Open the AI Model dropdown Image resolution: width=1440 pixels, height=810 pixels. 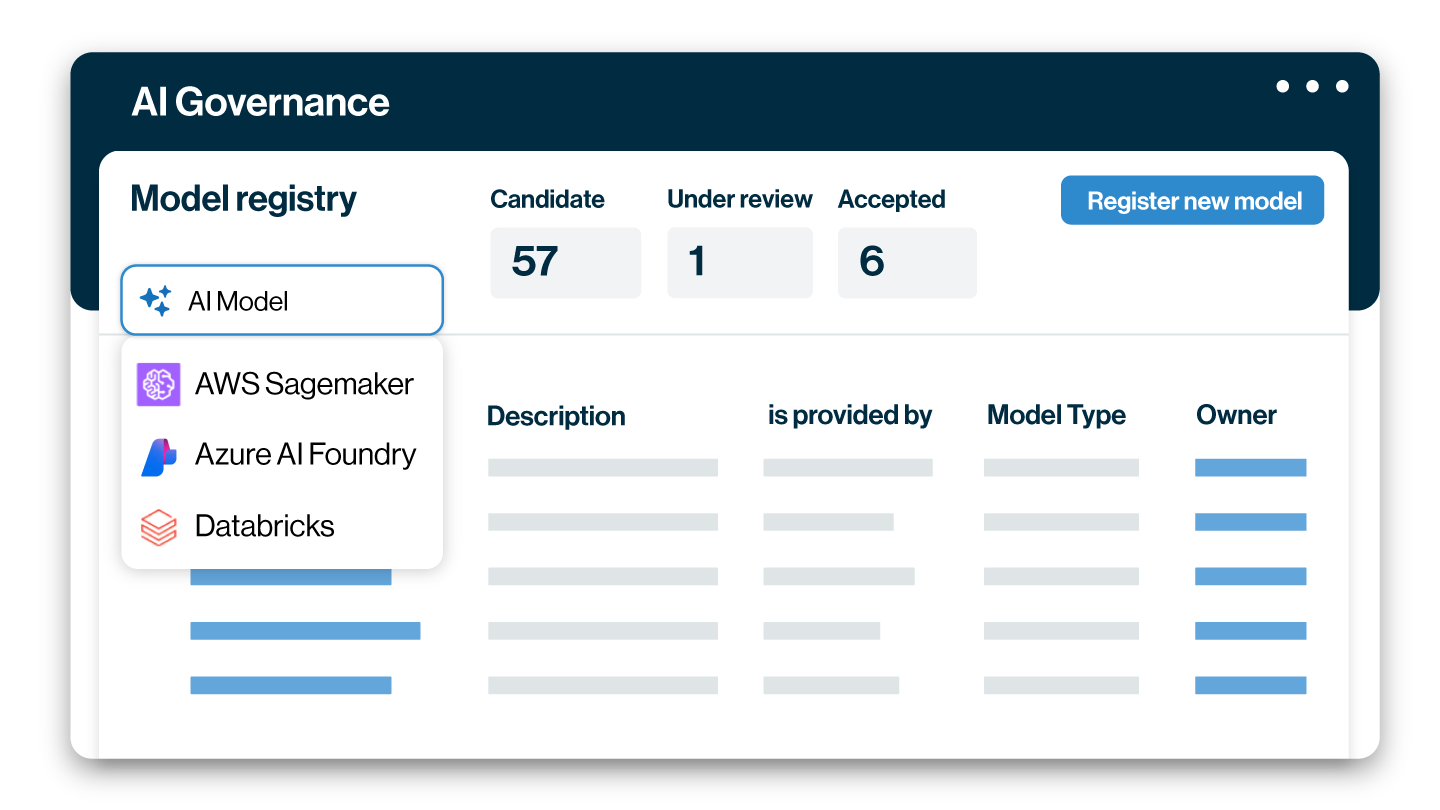click(282, 300)
